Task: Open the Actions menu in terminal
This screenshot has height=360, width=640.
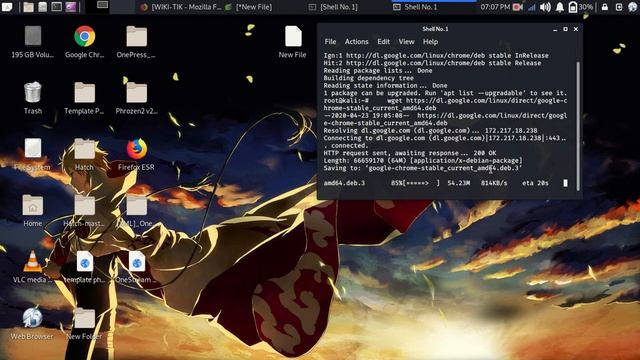Action: tap(356, 42)
